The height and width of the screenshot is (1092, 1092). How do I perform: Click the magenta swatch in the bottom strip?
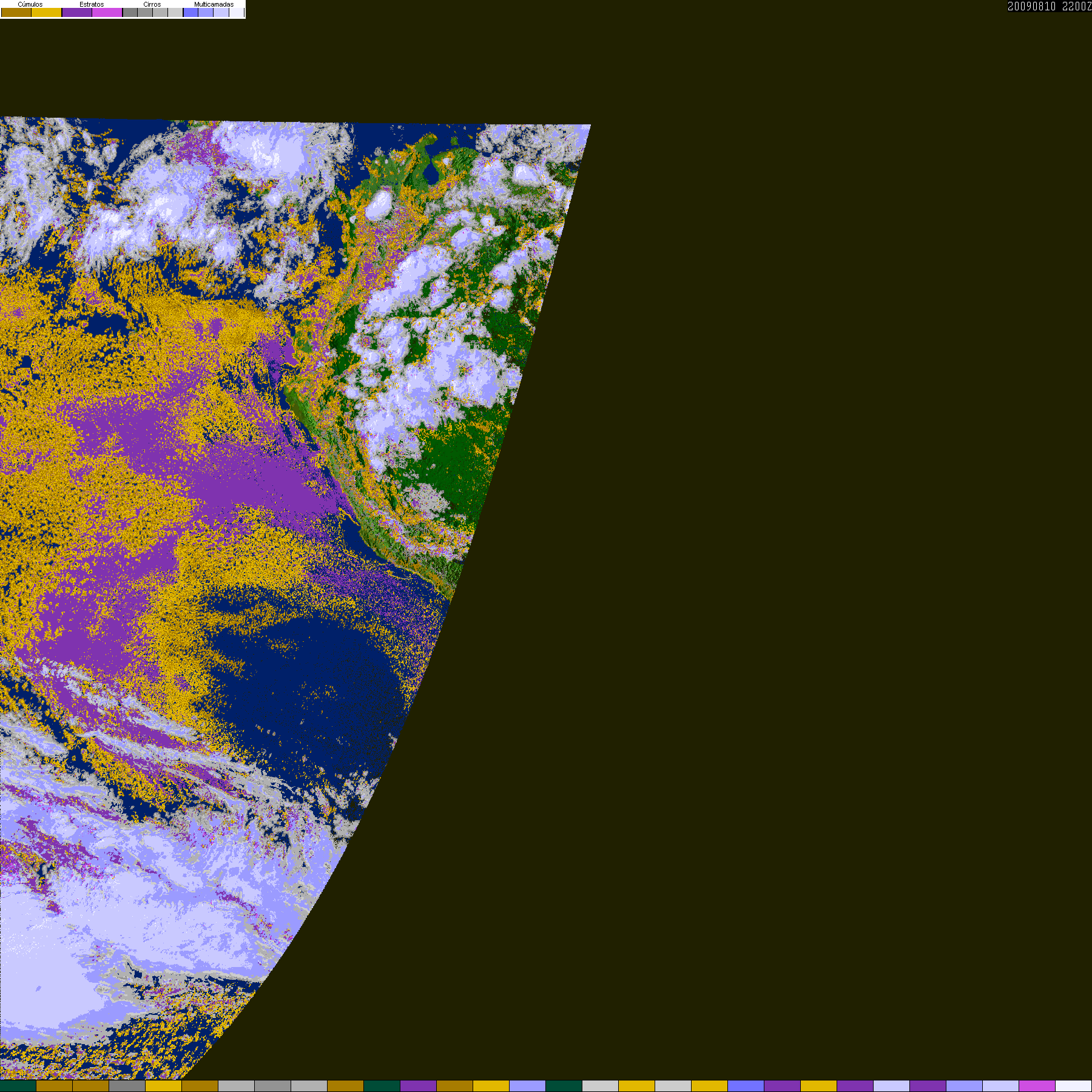tap(1037, 1086)
